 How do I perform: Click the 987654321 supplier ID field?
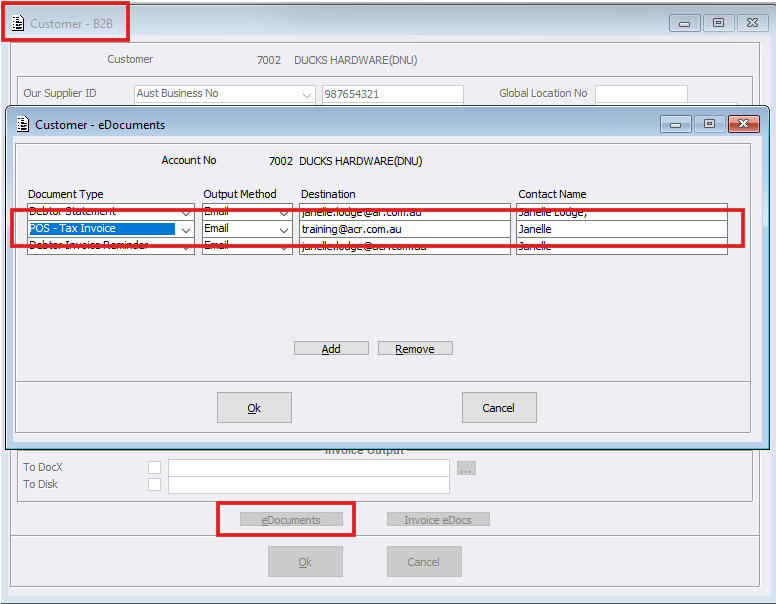pyautogui.click(x=392, y=94)
